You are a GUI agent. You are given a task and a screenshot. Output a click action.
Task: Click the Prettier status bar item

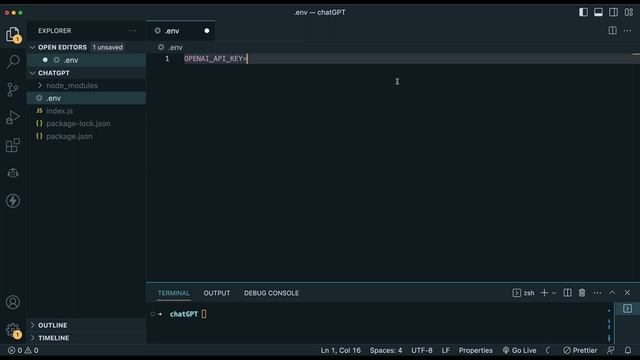(x=580, y=351)
